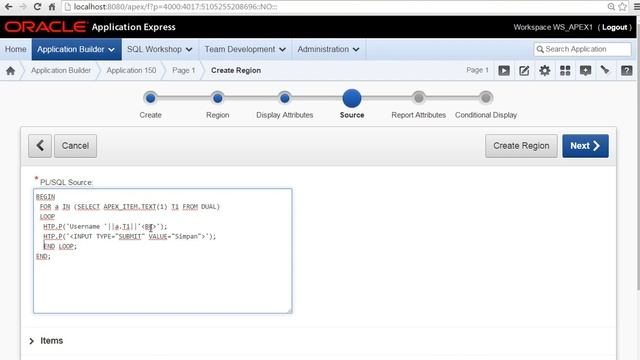
Task: Click the address bar zoom magnifier icon
Action: pyautogui.click(x=611, y=7)
